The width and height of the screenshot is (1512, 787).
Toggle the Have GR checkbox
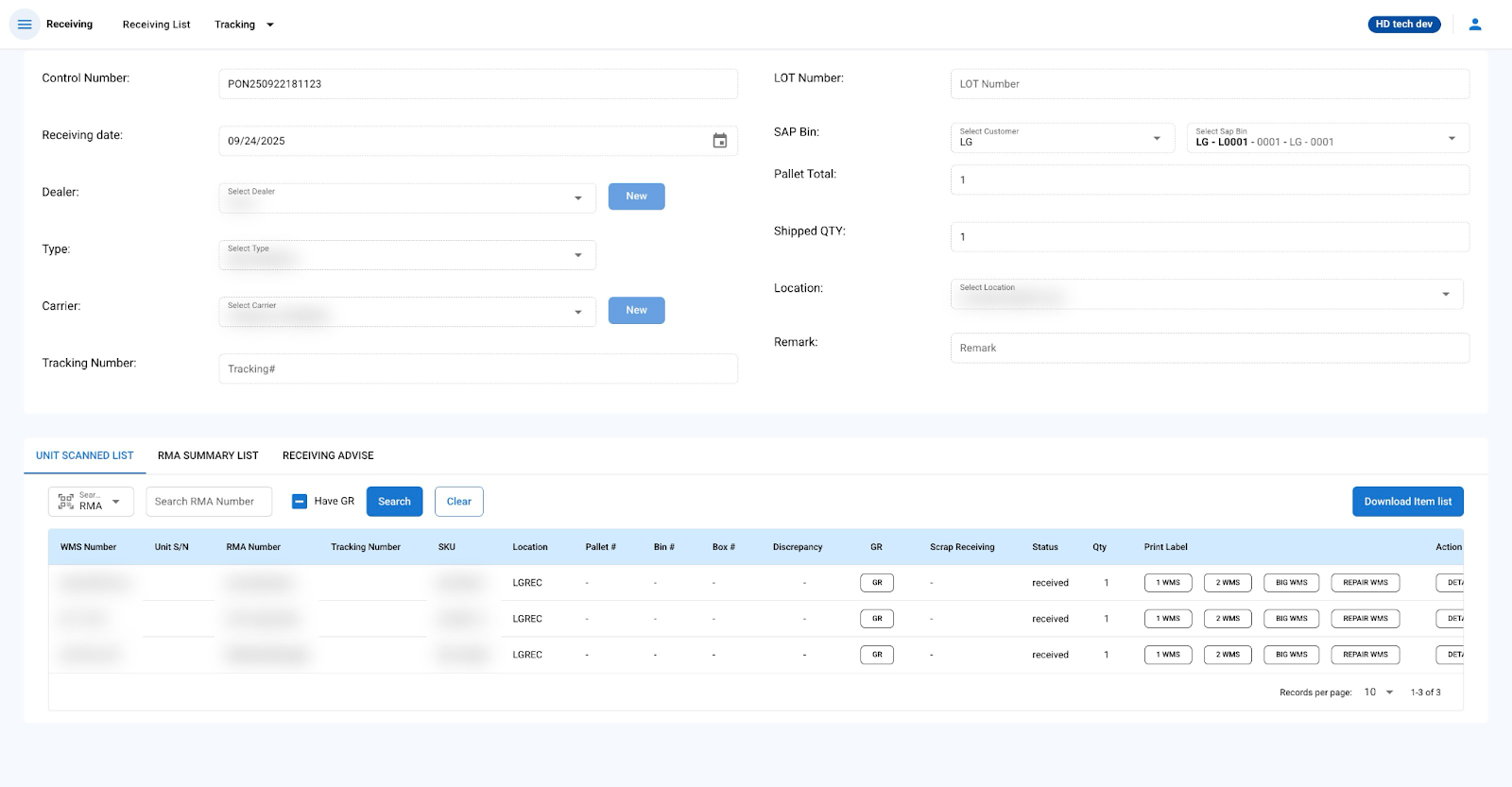click(x=300, y=502)
